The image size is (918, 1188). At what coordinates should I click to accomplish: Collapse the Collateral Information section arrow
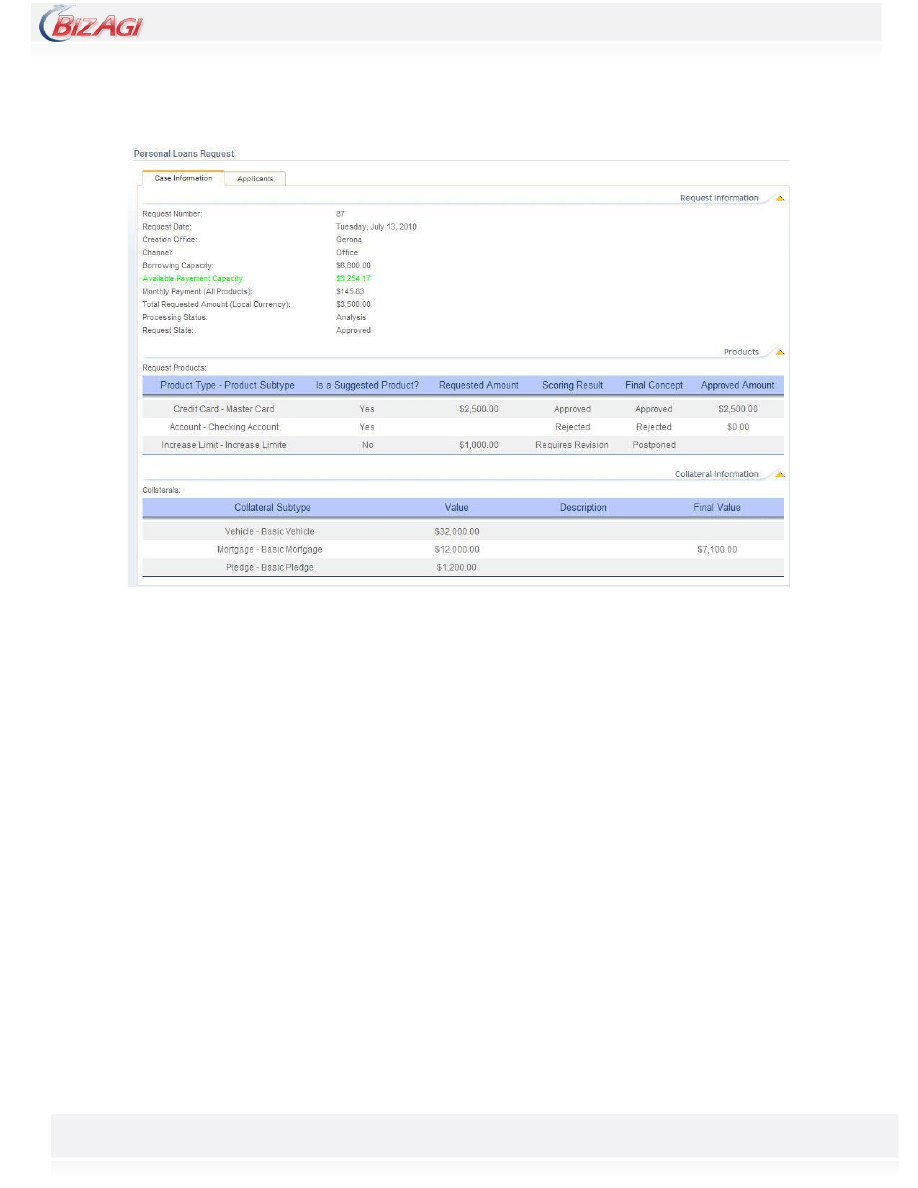point(779,474)
